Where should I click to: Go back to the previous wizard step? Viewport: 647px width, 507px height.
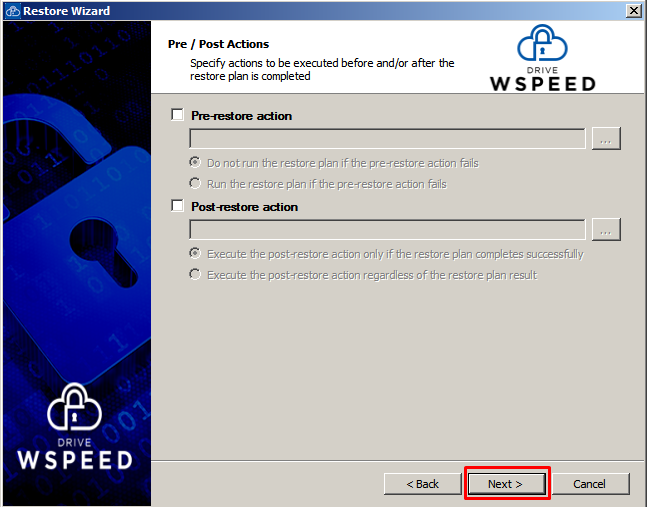click(423, 484)
